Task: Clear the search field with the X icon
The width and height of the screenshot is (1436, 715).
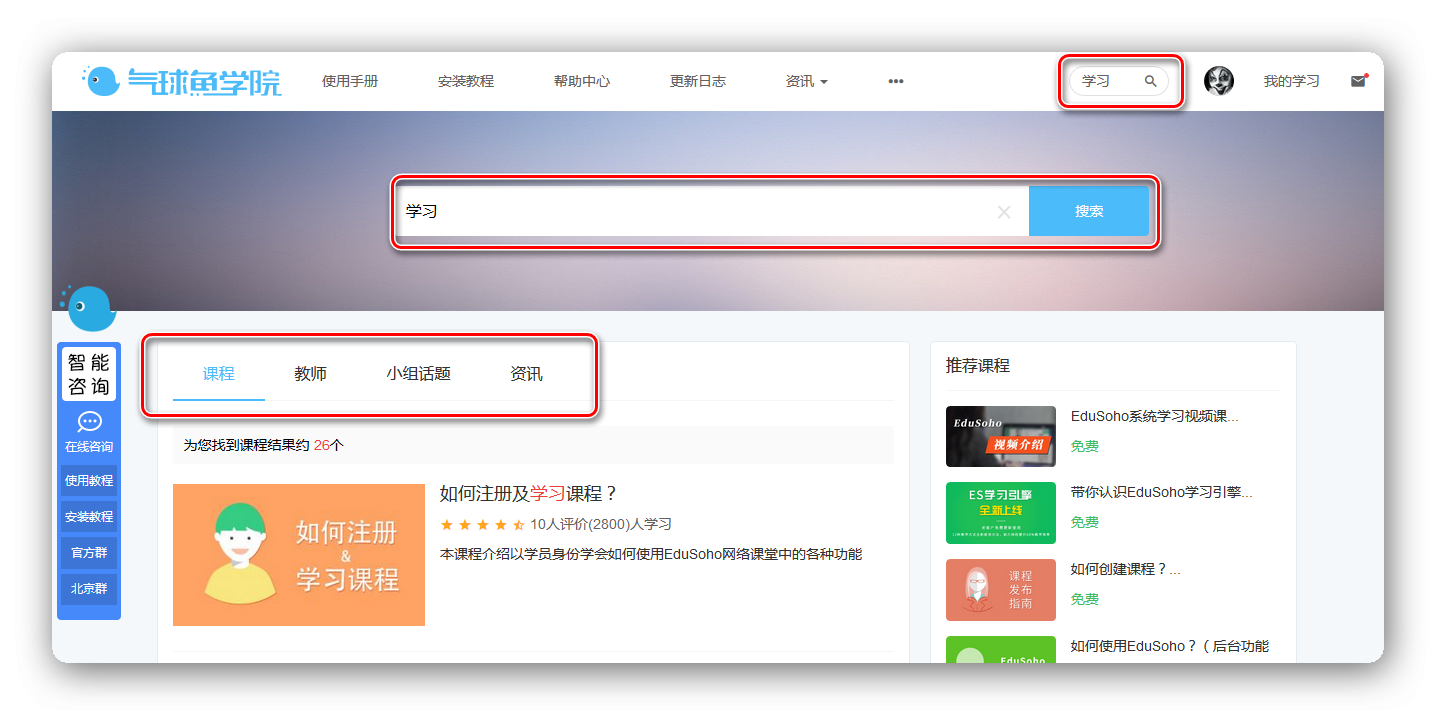Action: pyautogui.click(x=1004, y=212)
